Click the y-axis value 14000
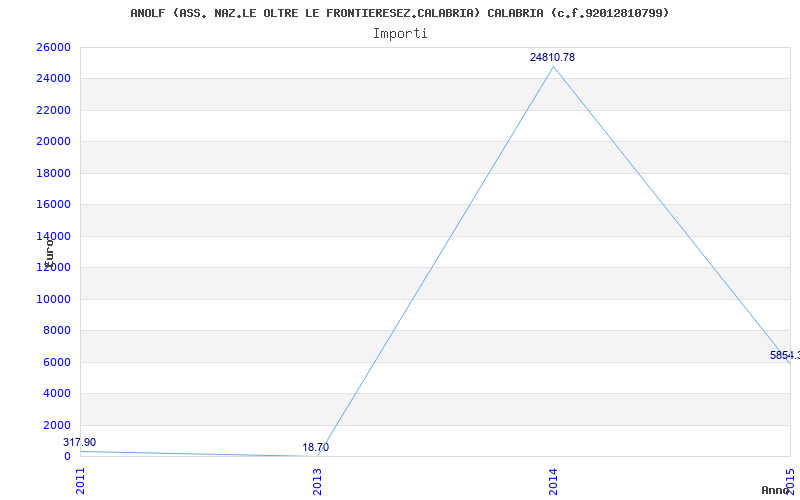The height and width of the screenshot is (500, 800). 53,236
